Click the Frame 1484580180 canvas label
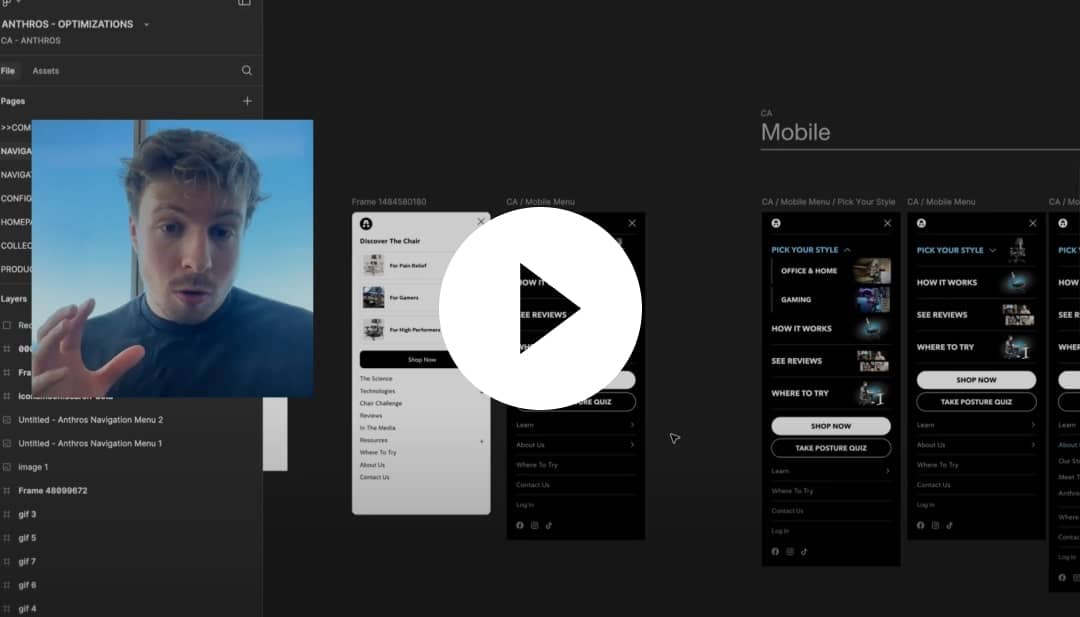1080x617 pixels. (x=388, y=202)
